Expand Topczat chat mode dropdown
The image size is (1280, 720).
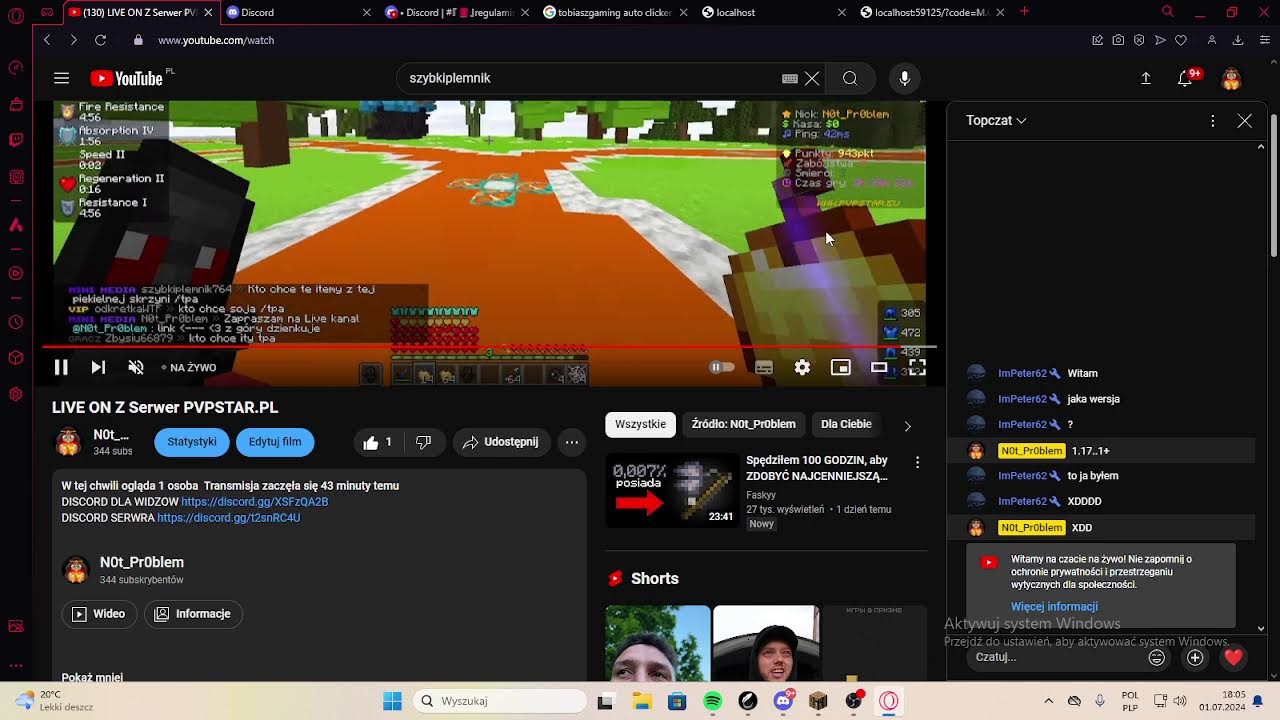click(x=996, y=120)
